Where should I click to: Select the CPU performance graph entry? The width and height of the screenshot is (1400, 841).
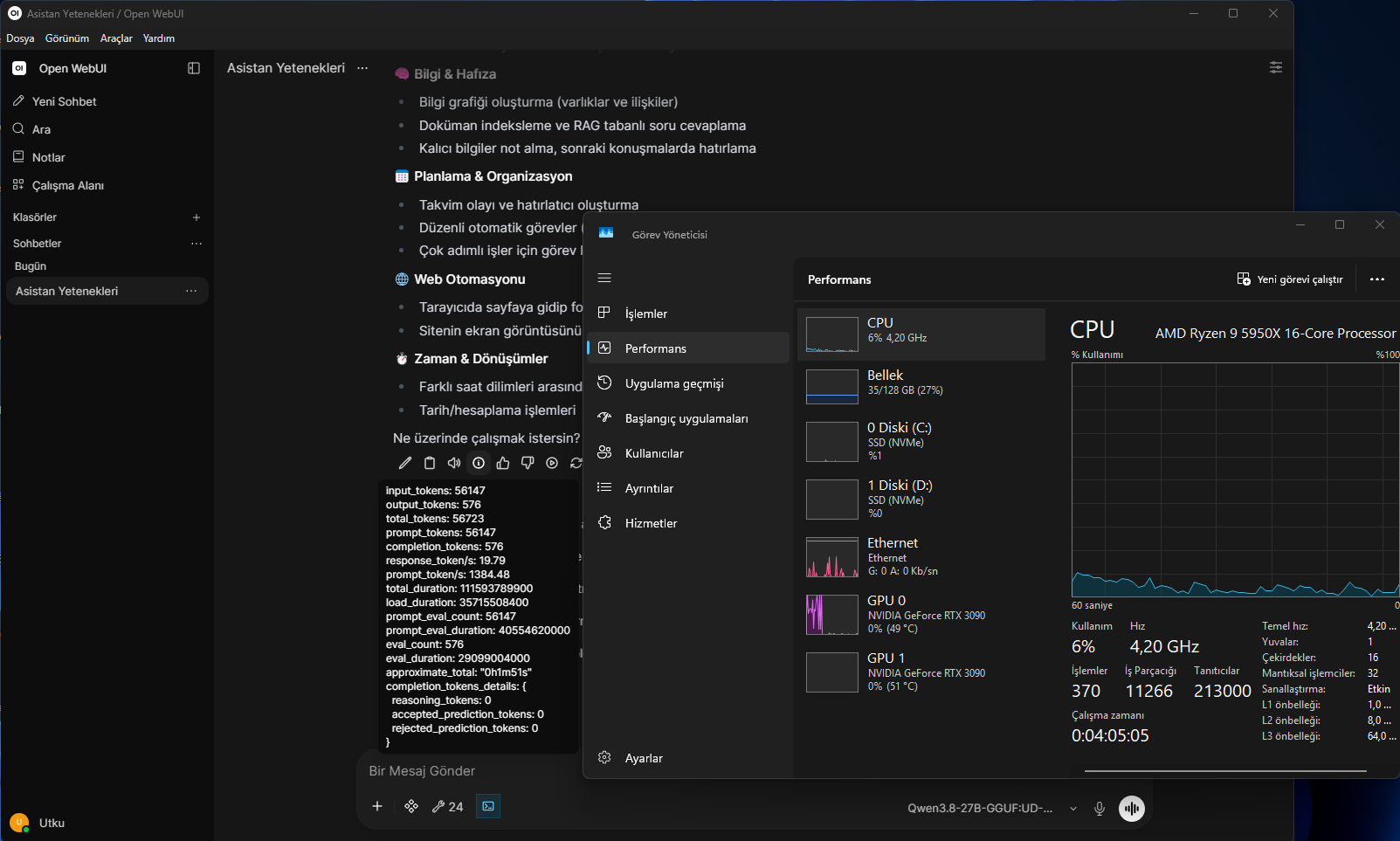[x=921, y=334]
